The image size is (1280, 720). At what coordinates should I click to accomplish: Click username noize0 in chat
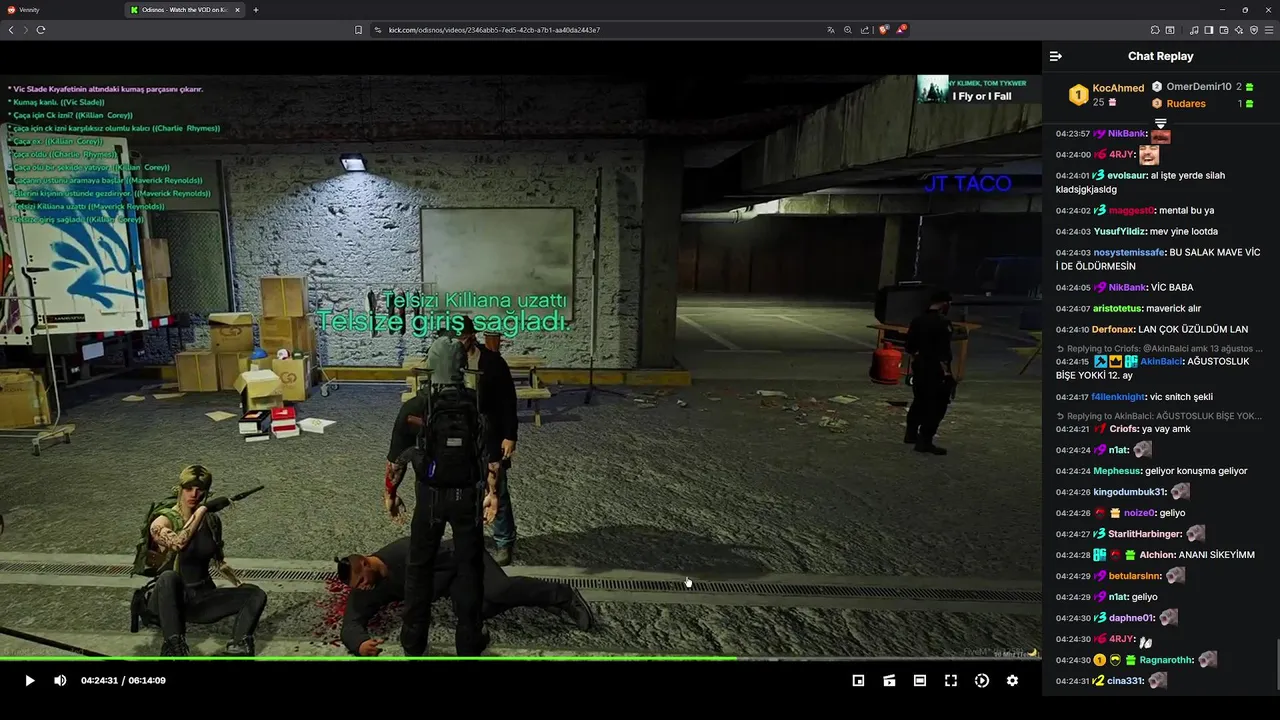click(1139, 513)
